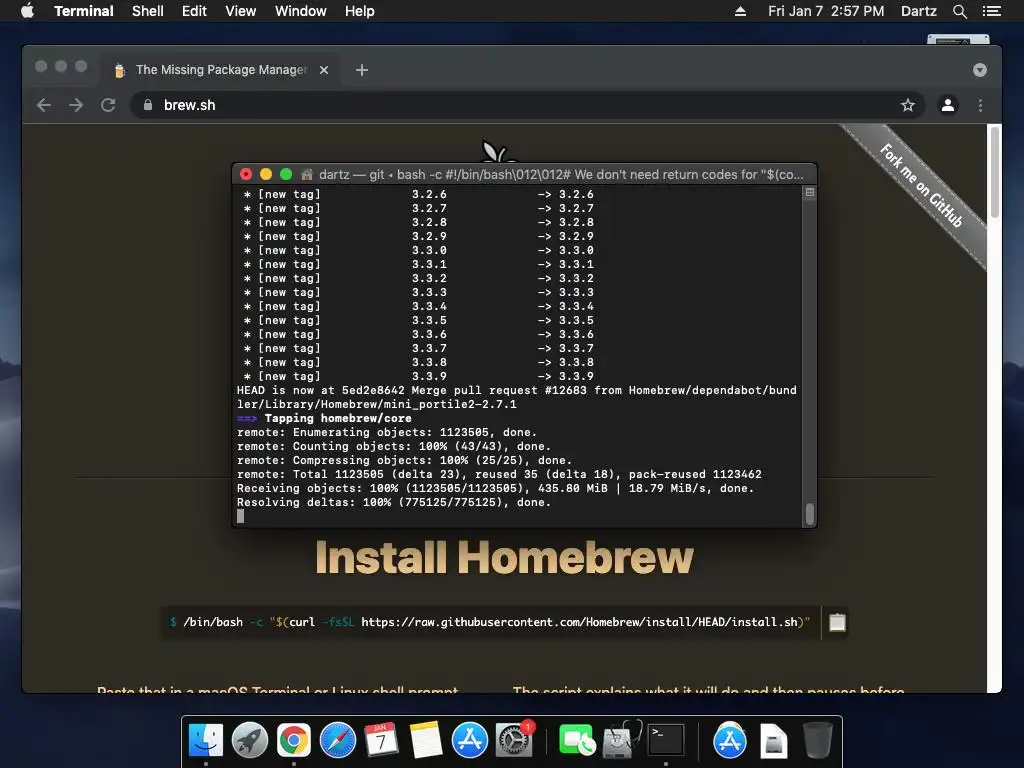Click the brew.sh address bar
Image resolution: width=1024 pixels, height=768 pixels.
tap(526, 105)
